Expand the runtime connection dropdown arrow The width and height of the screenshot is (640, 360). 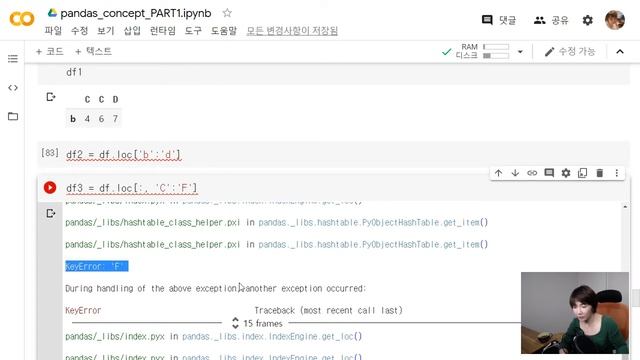[x=520, y=52]
